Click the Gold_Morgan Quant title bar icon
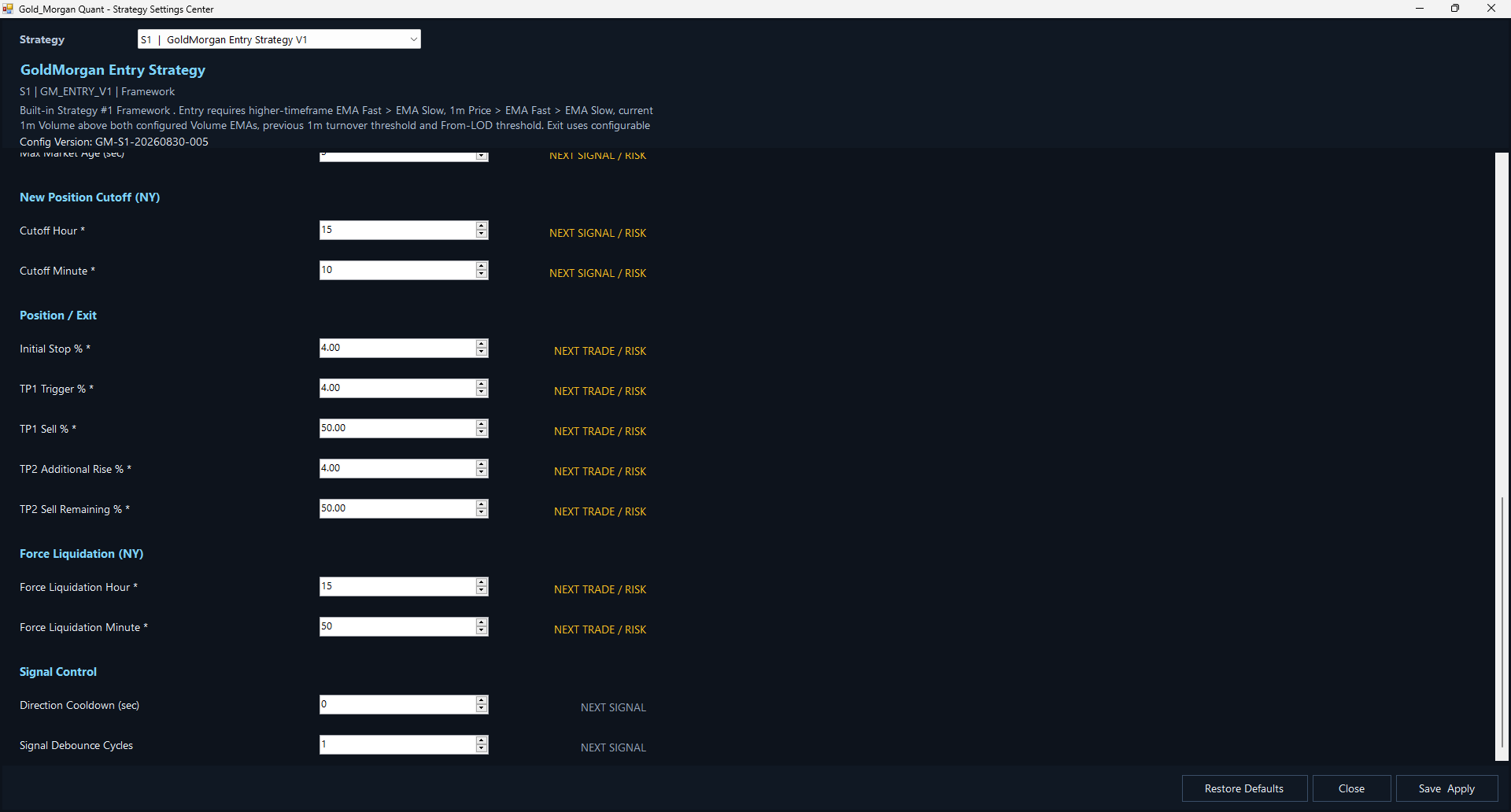1511x812 pixels. pyautogui.click(x=8, y=9)
